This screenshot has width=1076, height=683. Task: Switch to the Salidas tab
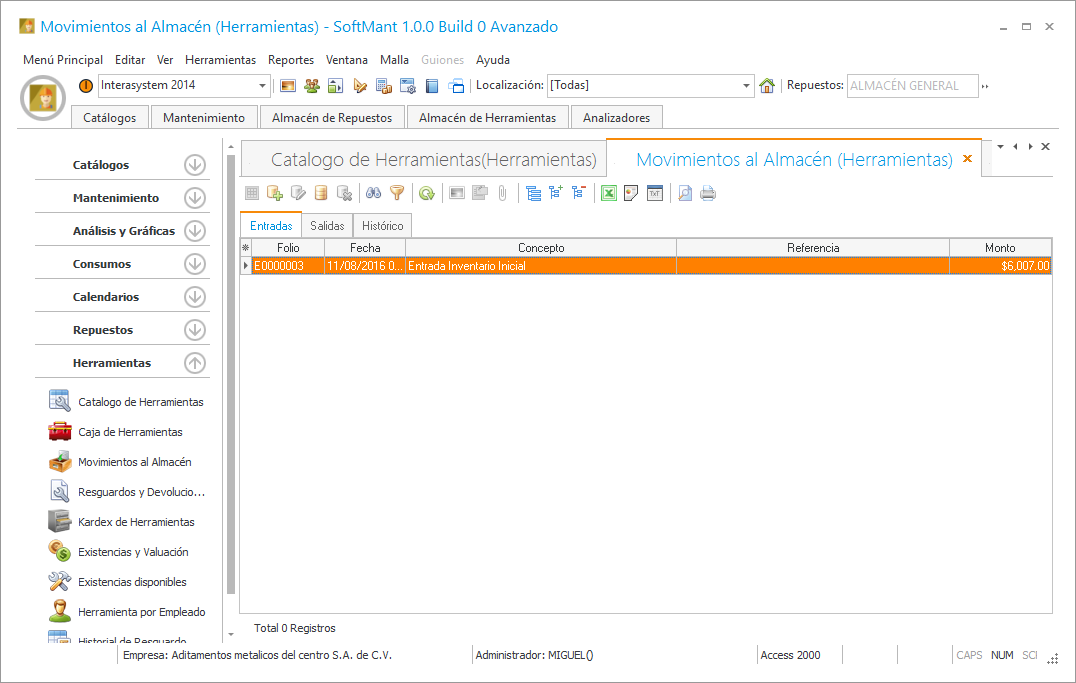[327, 226]
